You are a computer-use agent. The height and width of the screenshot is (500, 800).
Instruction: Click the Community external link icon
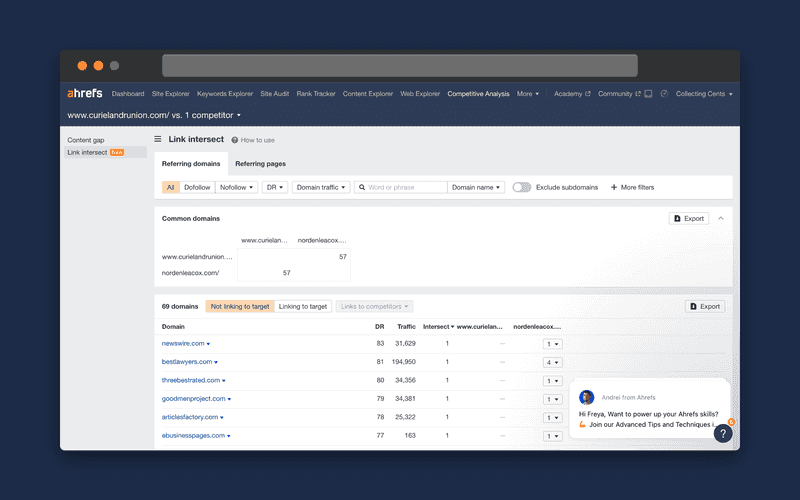point(638,94)
